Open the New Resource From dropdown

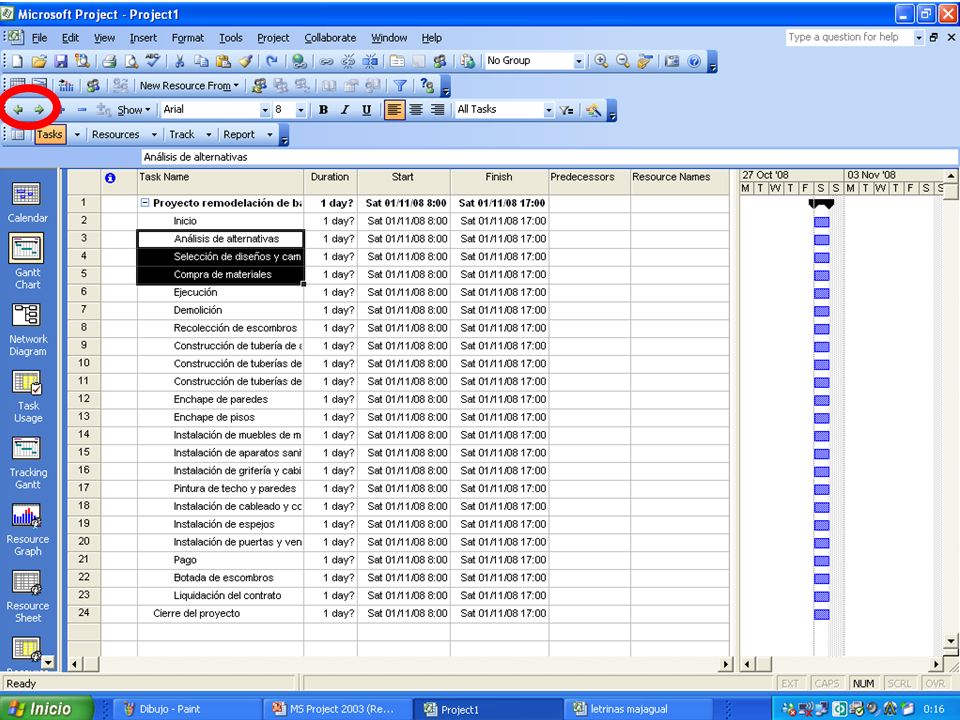[x=189, y=86]
